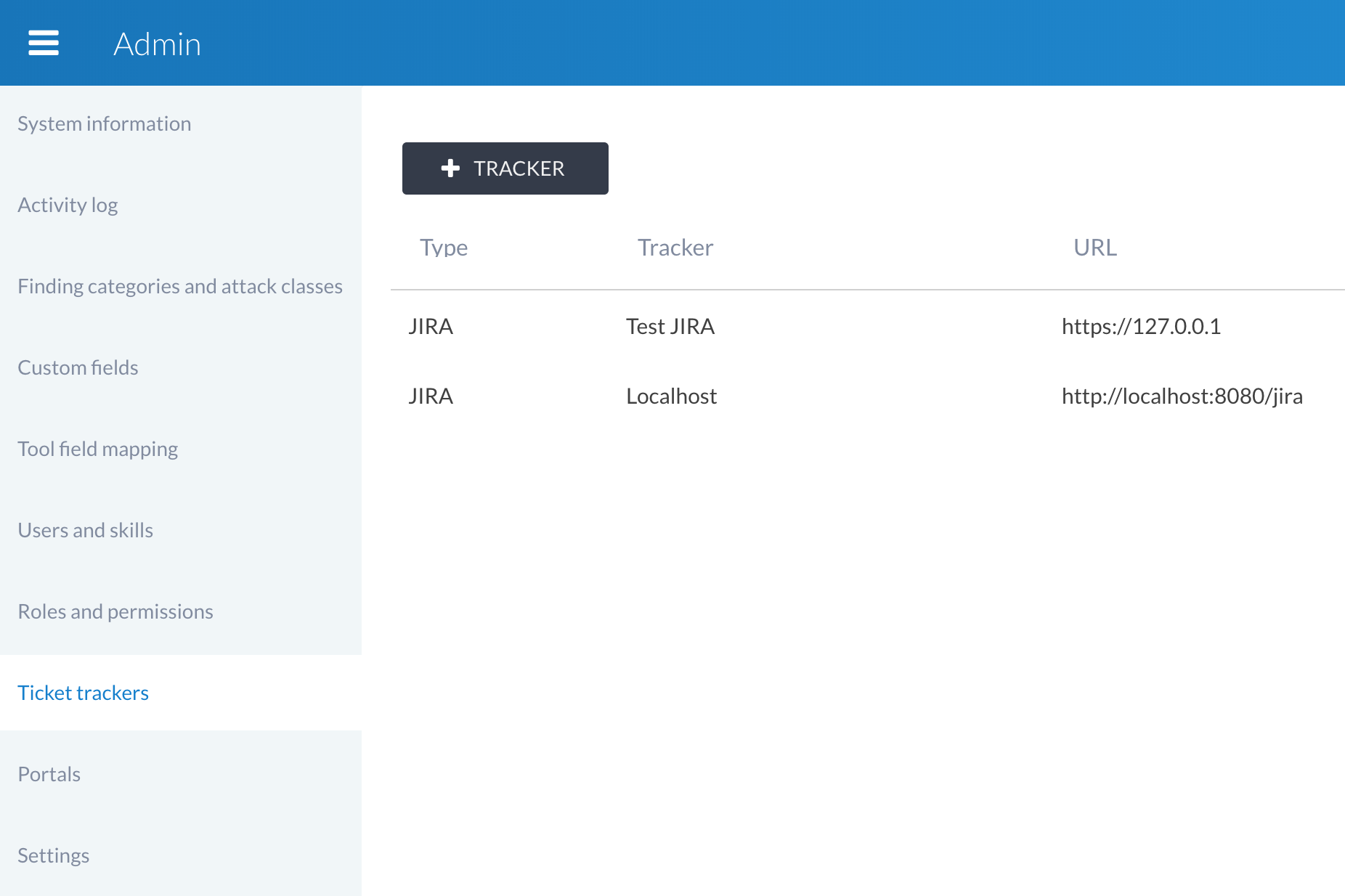
Task: Open Roles and permissions
Action: point(115,611)
